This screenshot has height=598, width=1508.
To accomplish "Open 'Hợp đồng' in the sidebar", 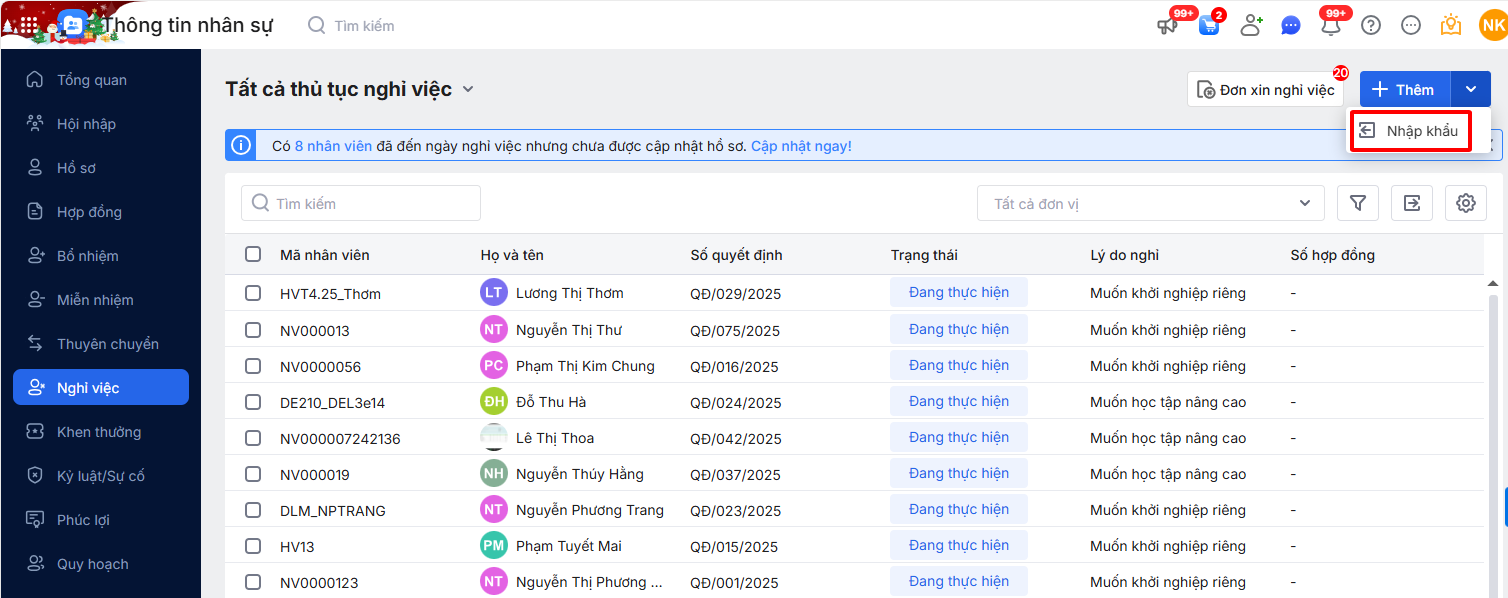I will tap(89, 212).
